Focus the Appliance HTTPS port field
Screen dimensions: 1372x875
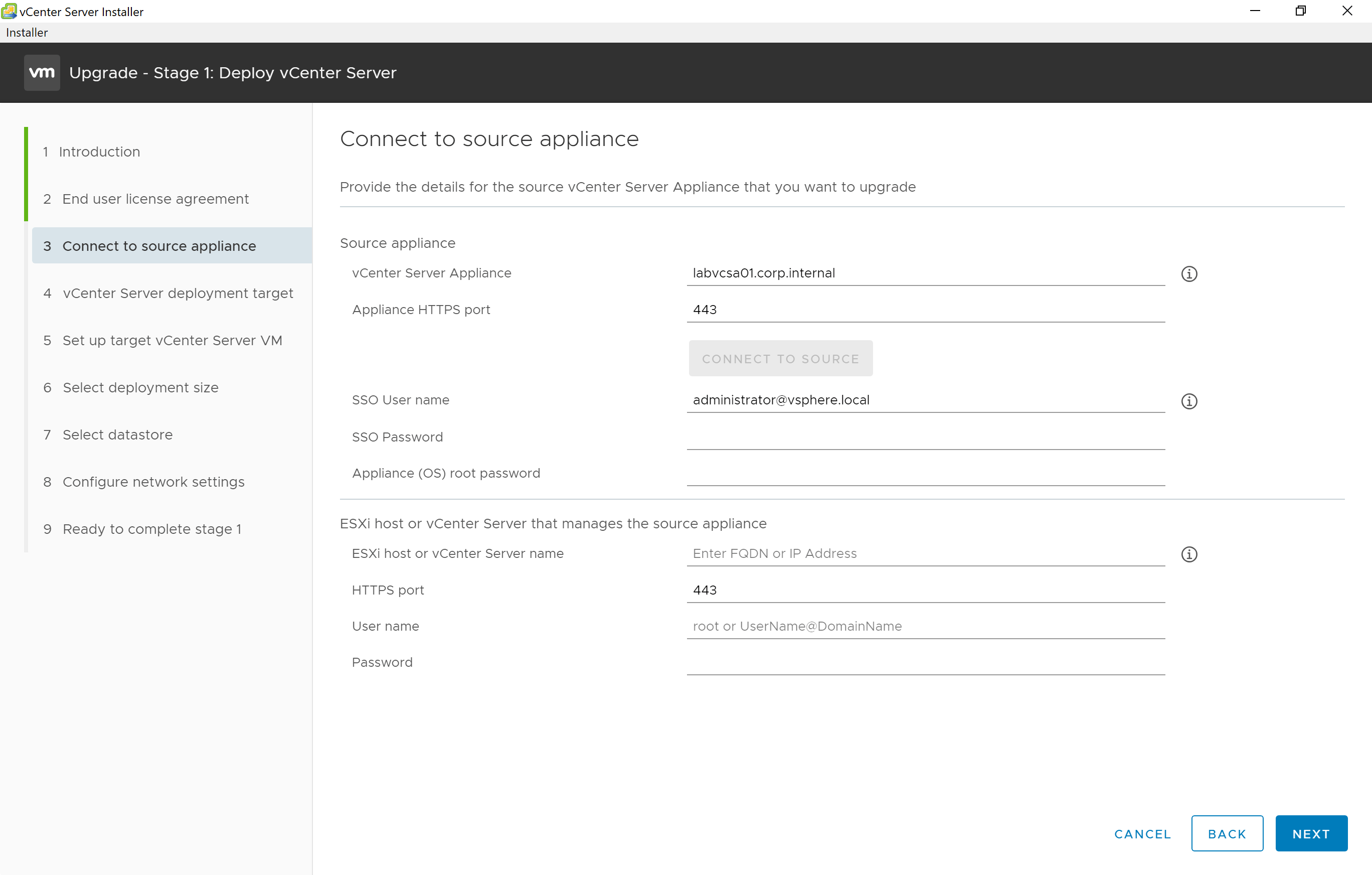coord(925,310)
